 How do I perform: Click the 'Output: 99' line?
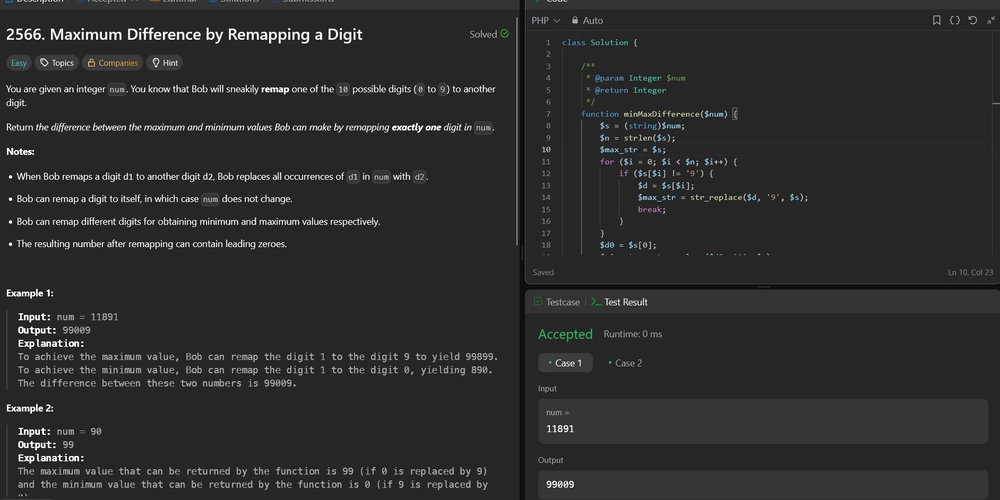point(46,445)
